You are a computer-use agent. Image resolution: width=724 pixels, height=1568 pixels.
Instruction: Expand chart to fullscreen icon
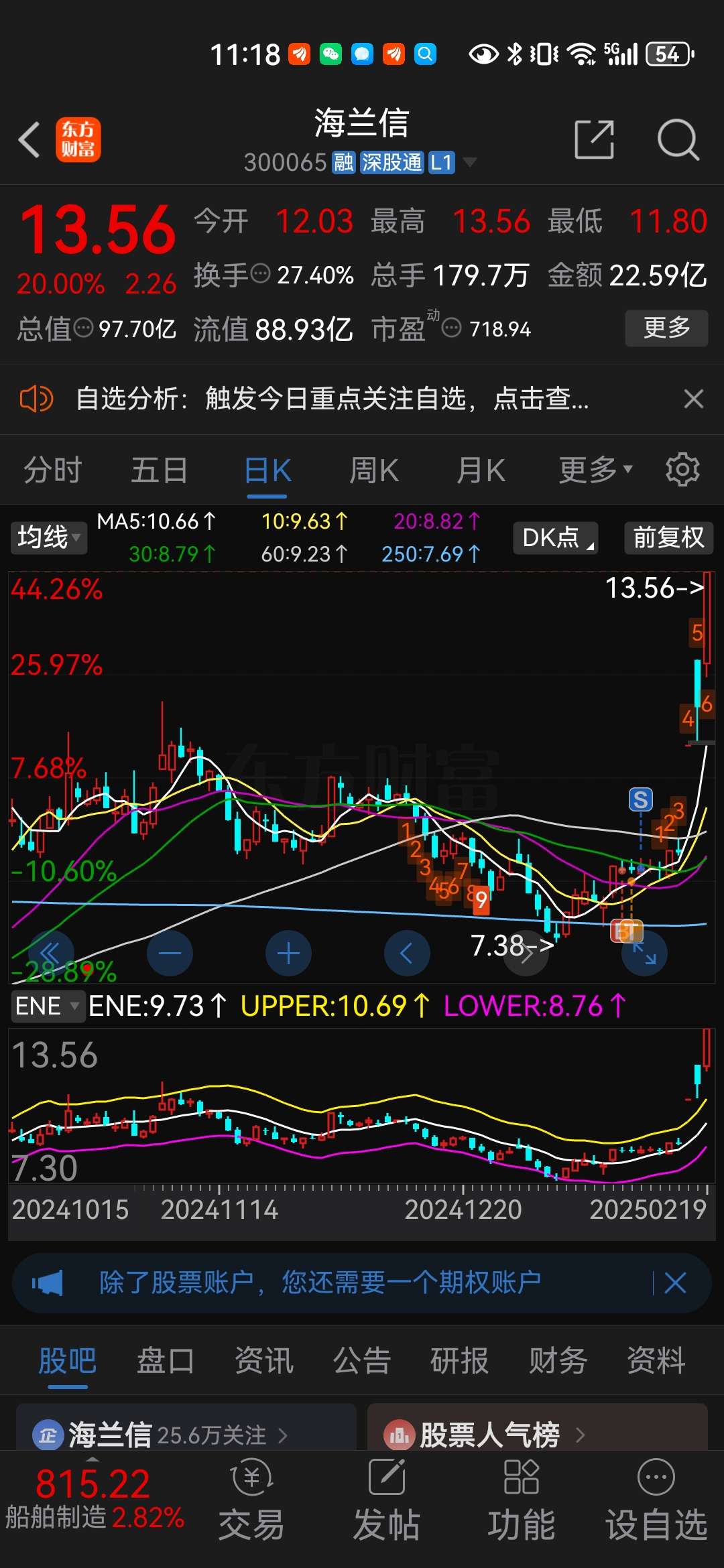(x=645, y=953)
